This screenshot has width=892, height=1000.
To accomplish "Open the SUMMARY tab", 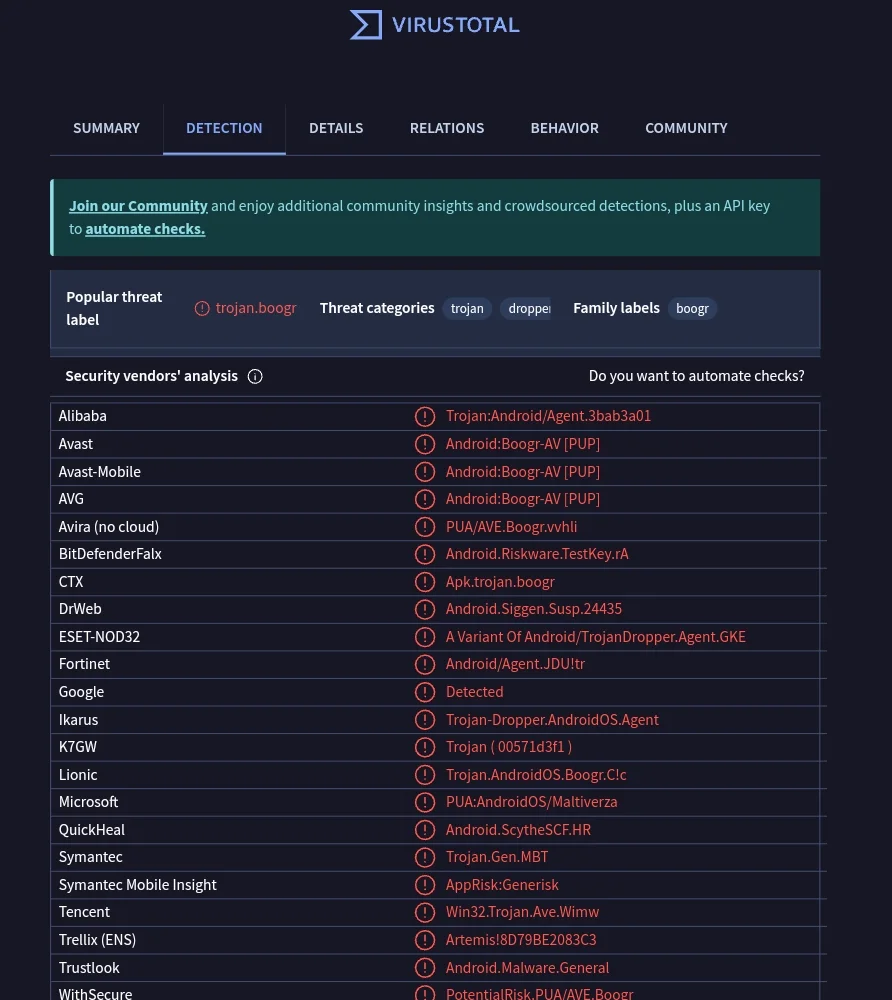I will point(106,128).
